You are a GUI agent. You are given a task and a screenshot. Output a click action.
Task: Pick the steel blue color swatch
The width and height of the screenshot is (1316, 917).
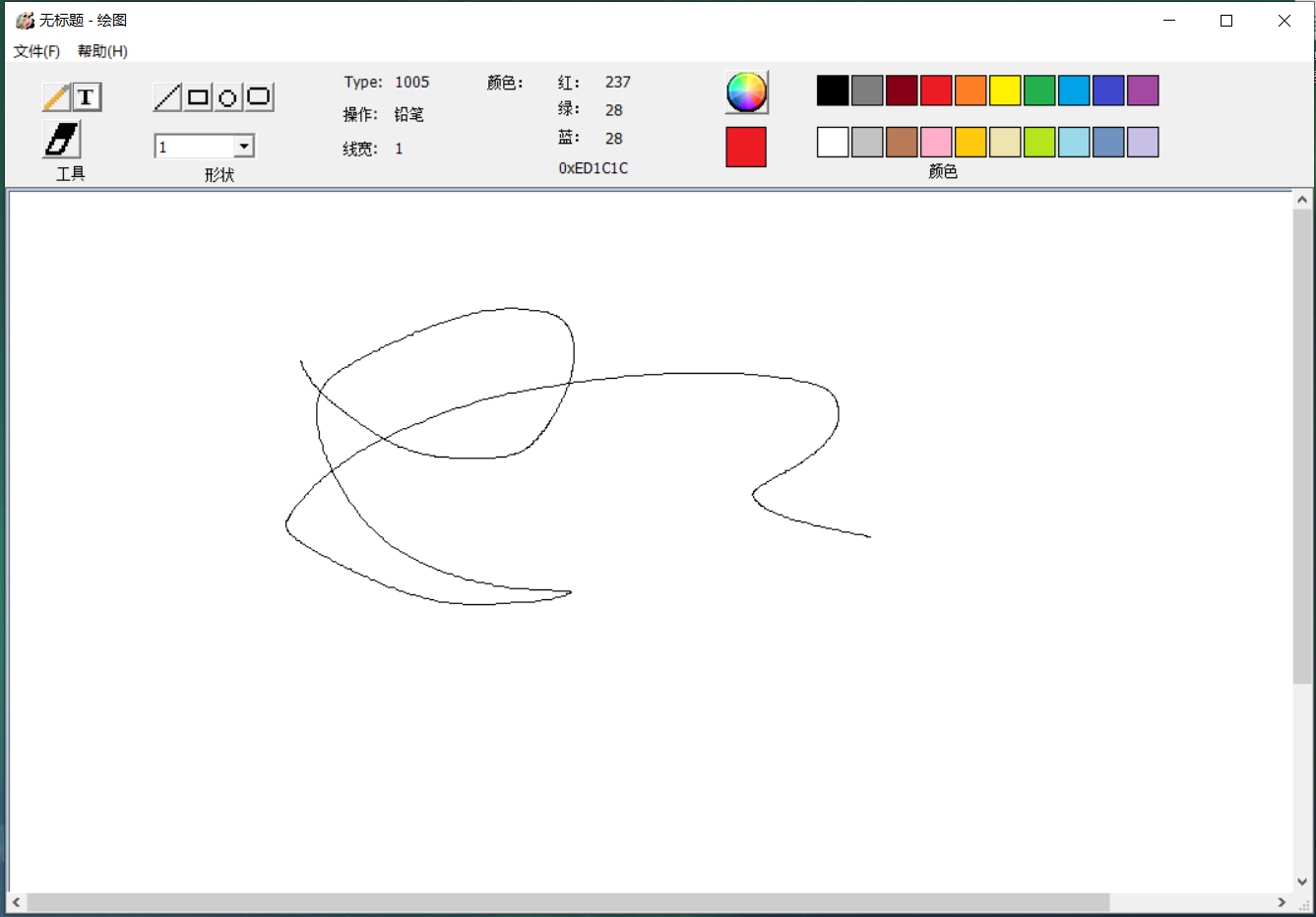(1108, 142)
